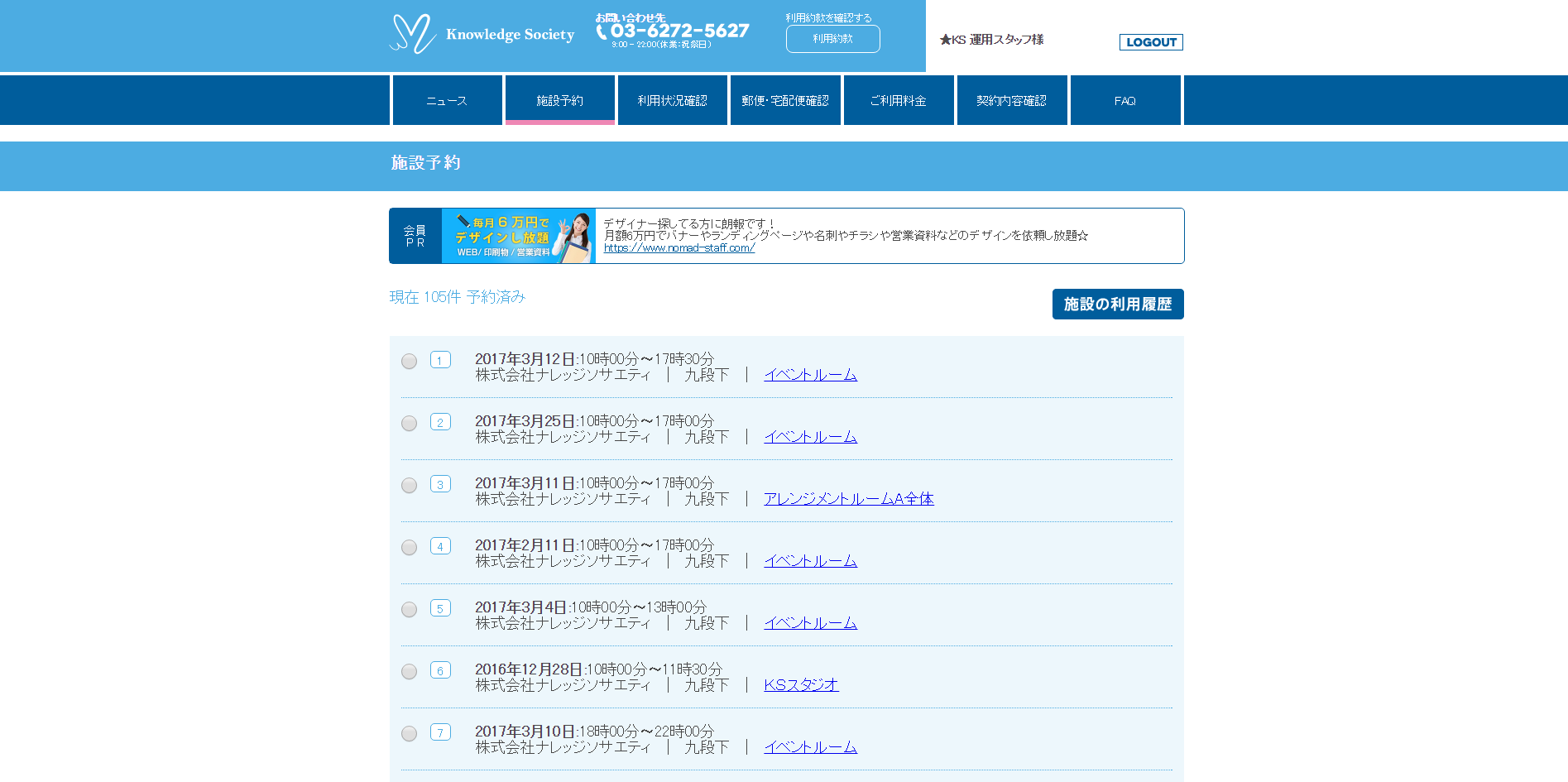Select radio button for 2017年3月25日 reservation
This screenshot has width=1568, height=782.
409,424
